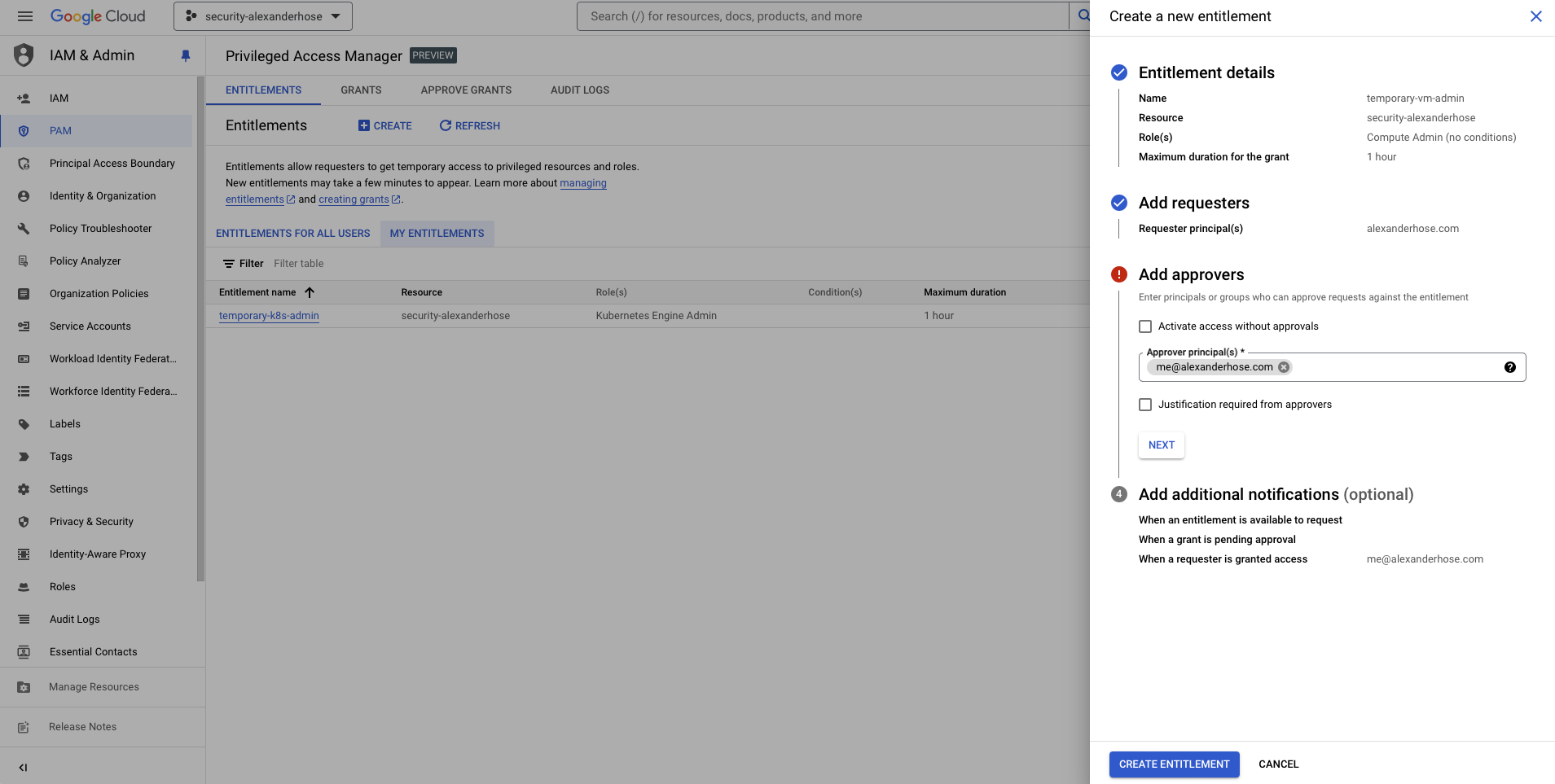
Task: Click the help icon beside Approver principals
Action: pyautogui.click(x=1512, y=366)
